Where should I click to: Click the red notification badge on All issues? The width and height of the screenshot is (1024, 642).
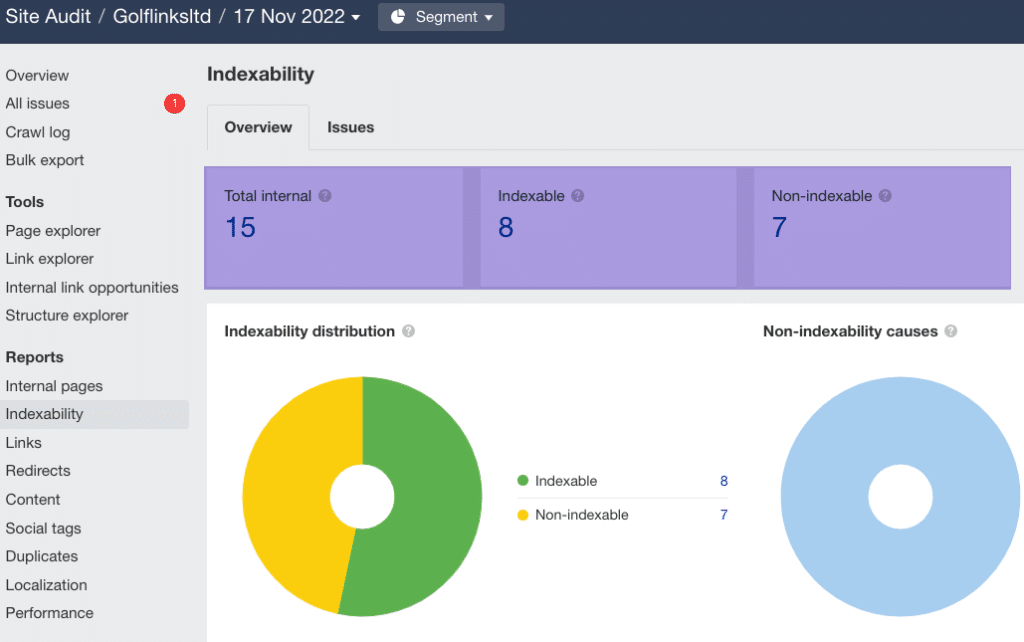coord(175,103)
